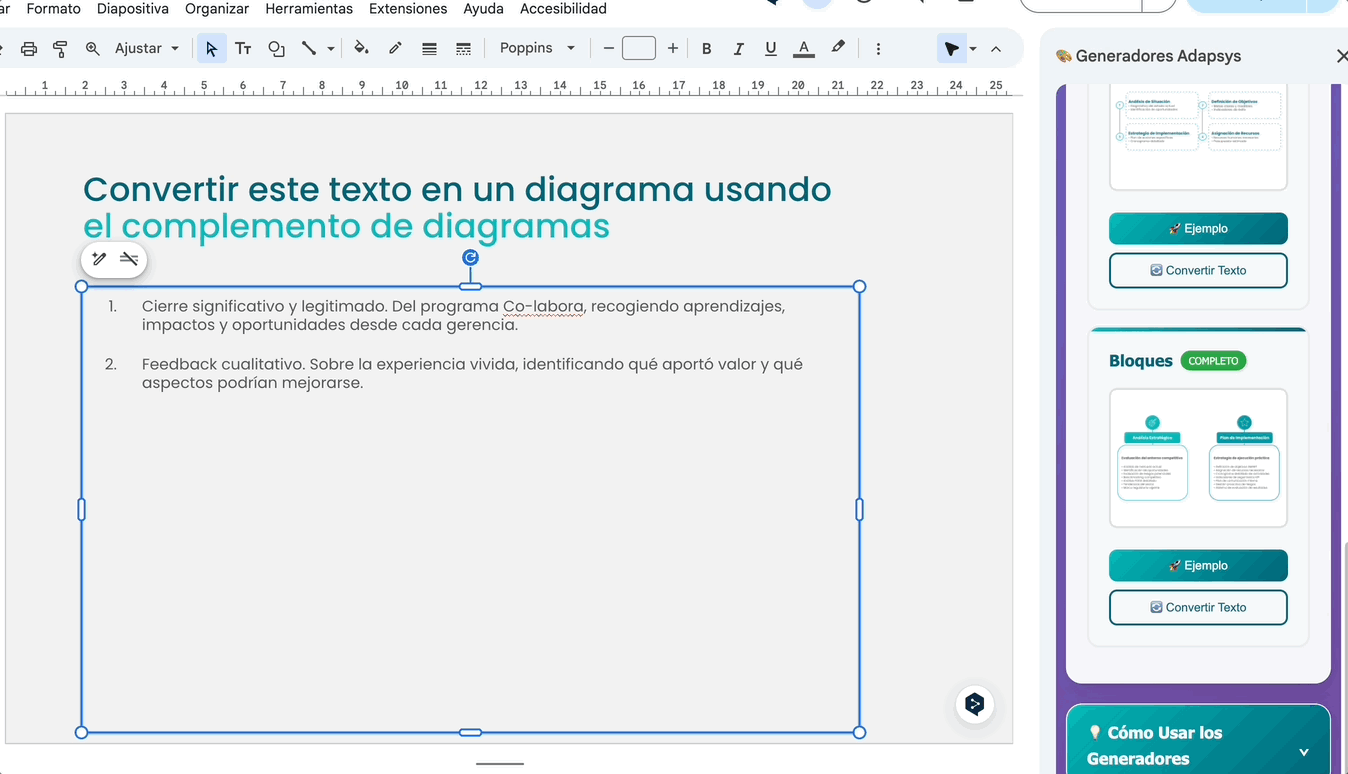
Task: Toggle bold formatting
Action: [707, 48]
